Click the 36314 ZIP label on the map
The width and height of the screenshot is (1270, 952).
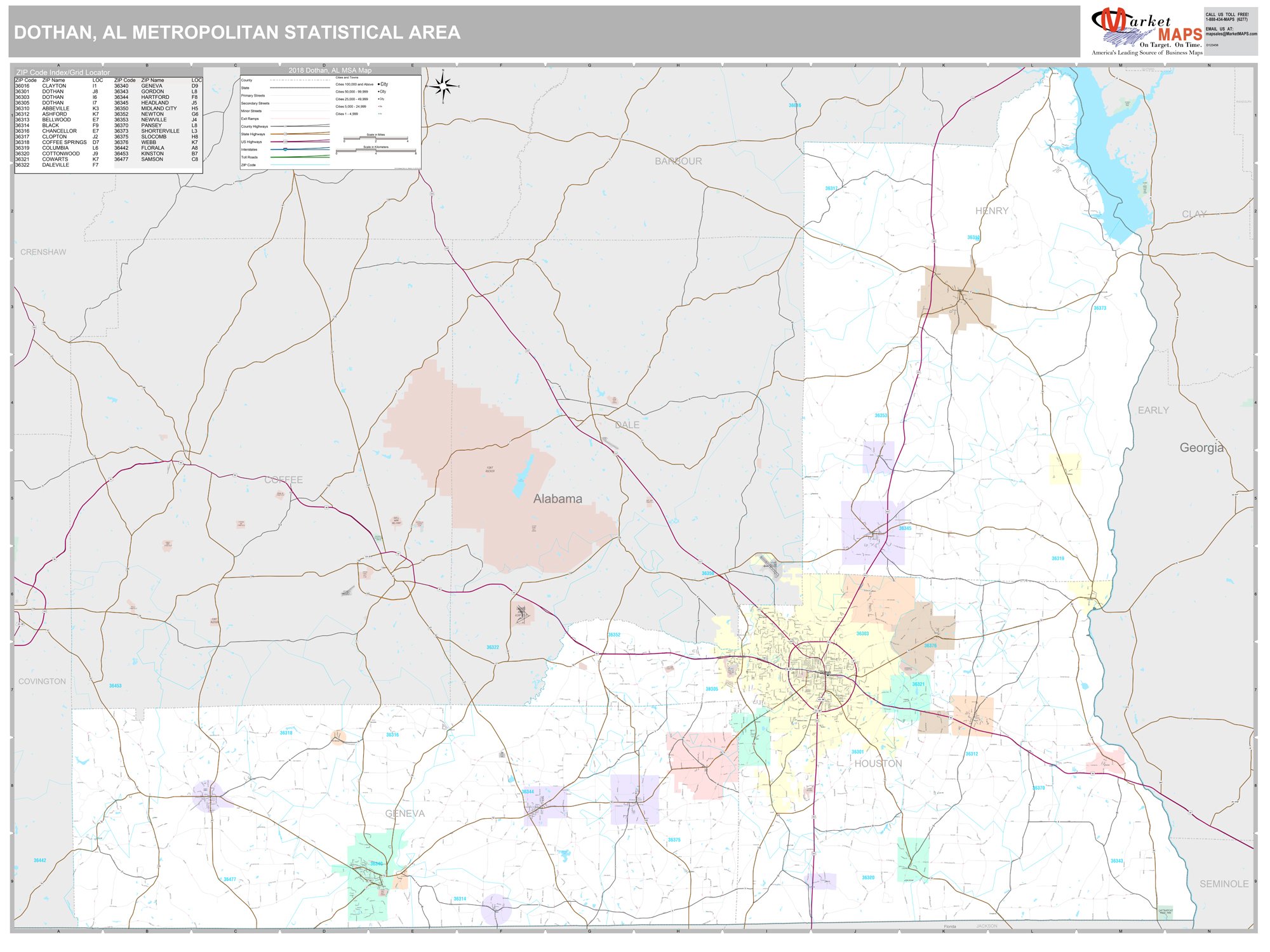point(460,899)
